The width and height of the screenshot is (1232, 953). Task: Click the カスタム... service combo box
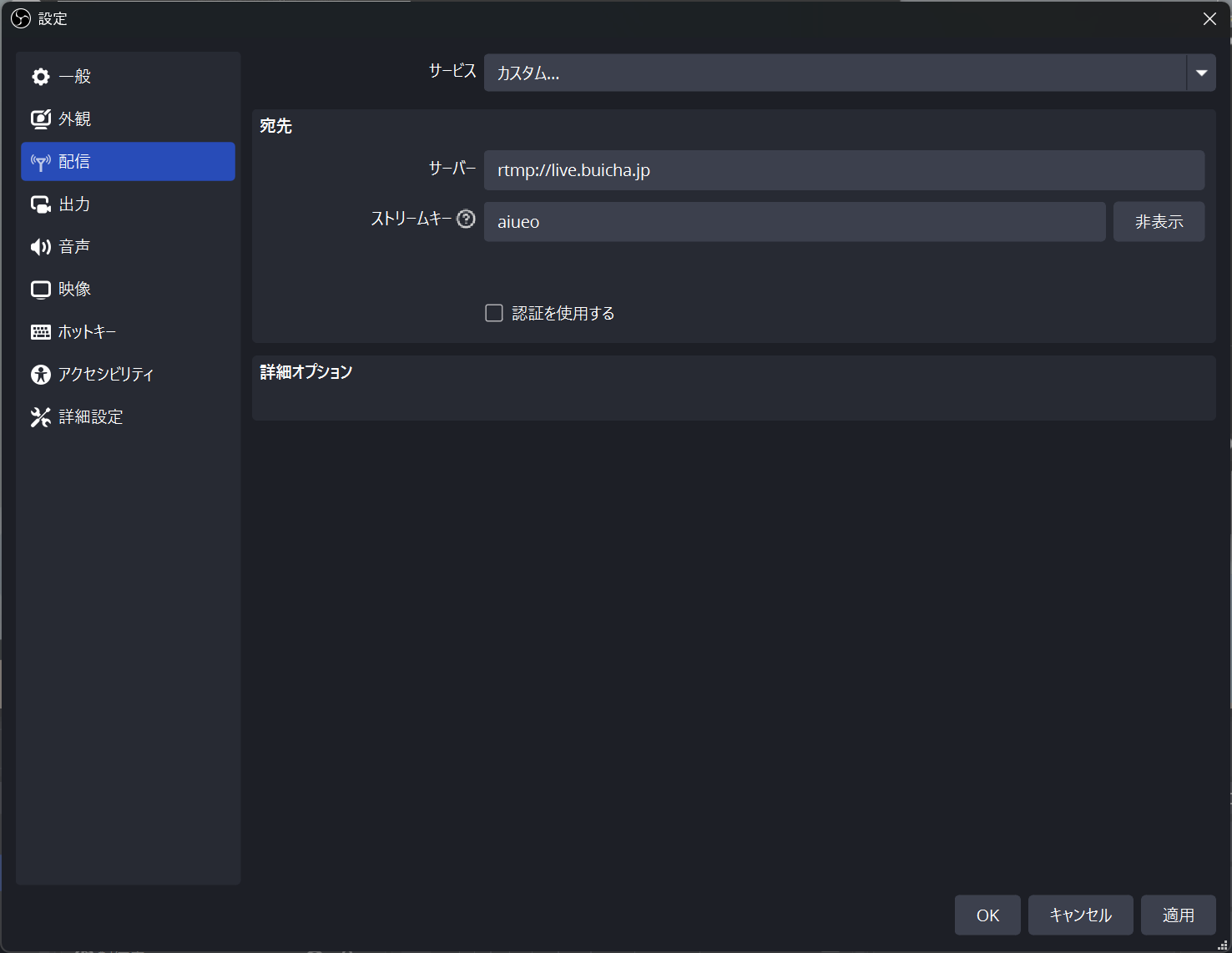[835, 73]
